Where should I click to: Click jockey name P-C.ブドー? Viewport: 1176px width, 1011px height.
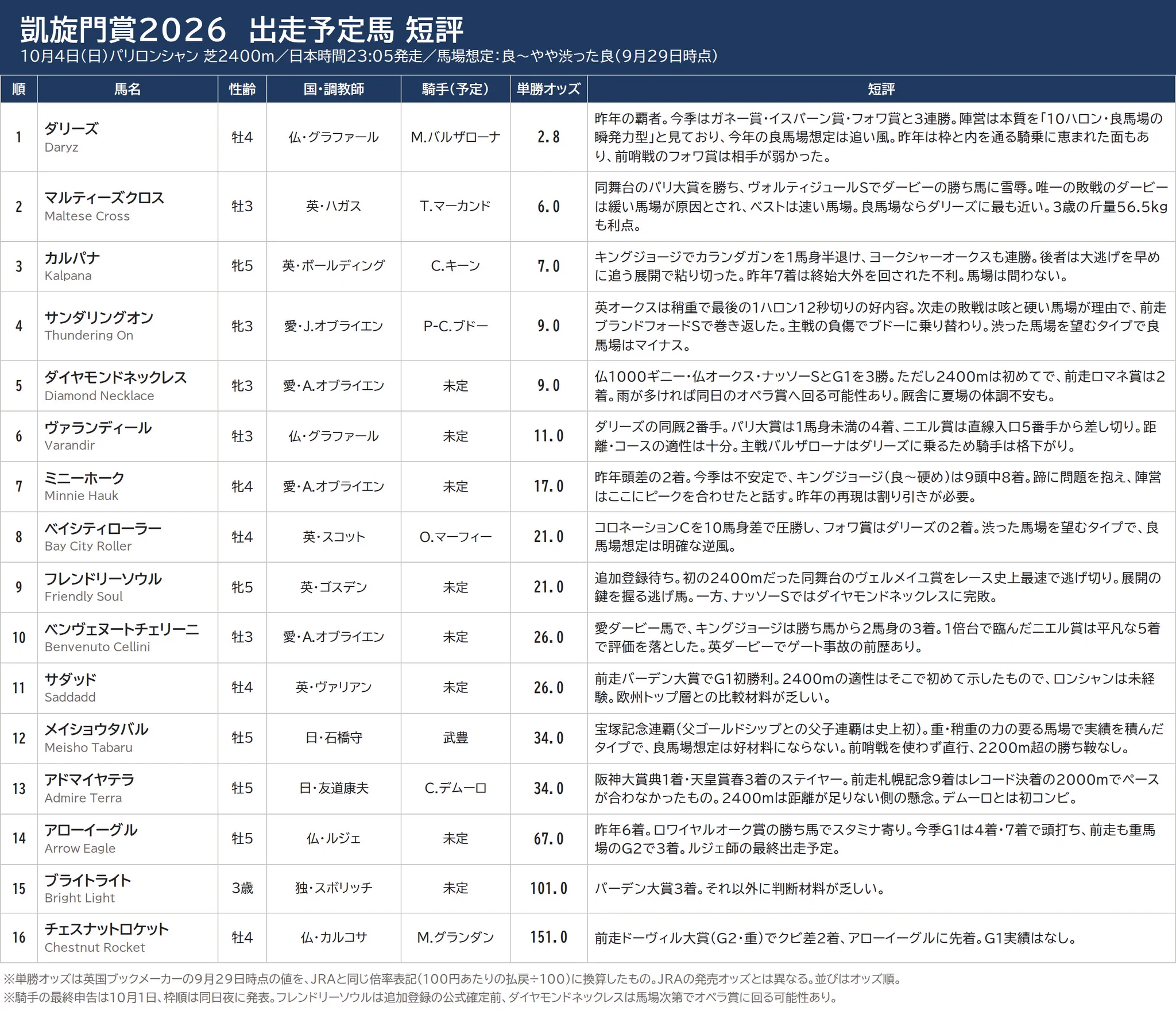click(x=455, y=326)
